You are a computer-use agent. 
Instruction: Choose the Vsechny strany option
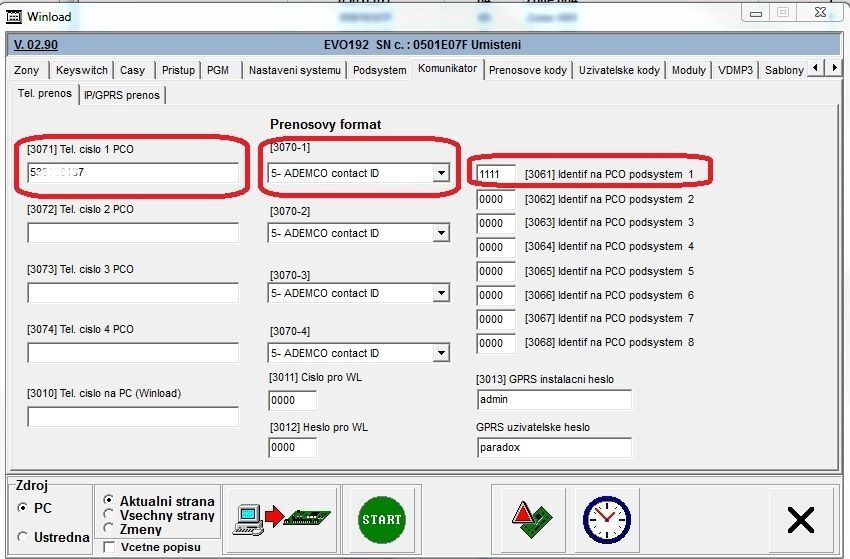pyautogui.click(x=109, y=515)
